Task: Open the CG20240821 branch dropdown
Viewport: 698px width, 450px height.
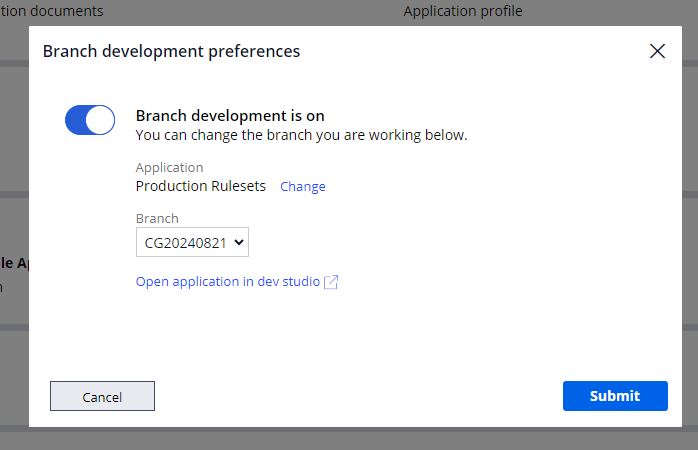Action: (x=192, y=242)
